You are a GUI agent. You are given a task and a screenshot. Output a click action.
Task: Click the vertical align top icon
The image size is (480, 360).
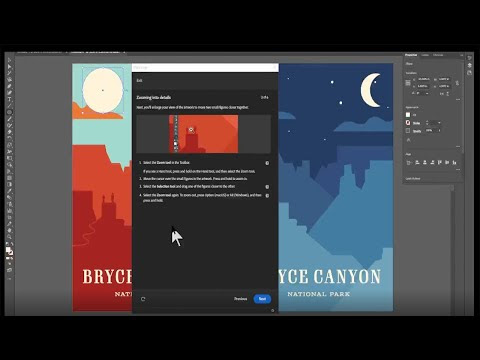pyautogui.click(x=440, y=162)
